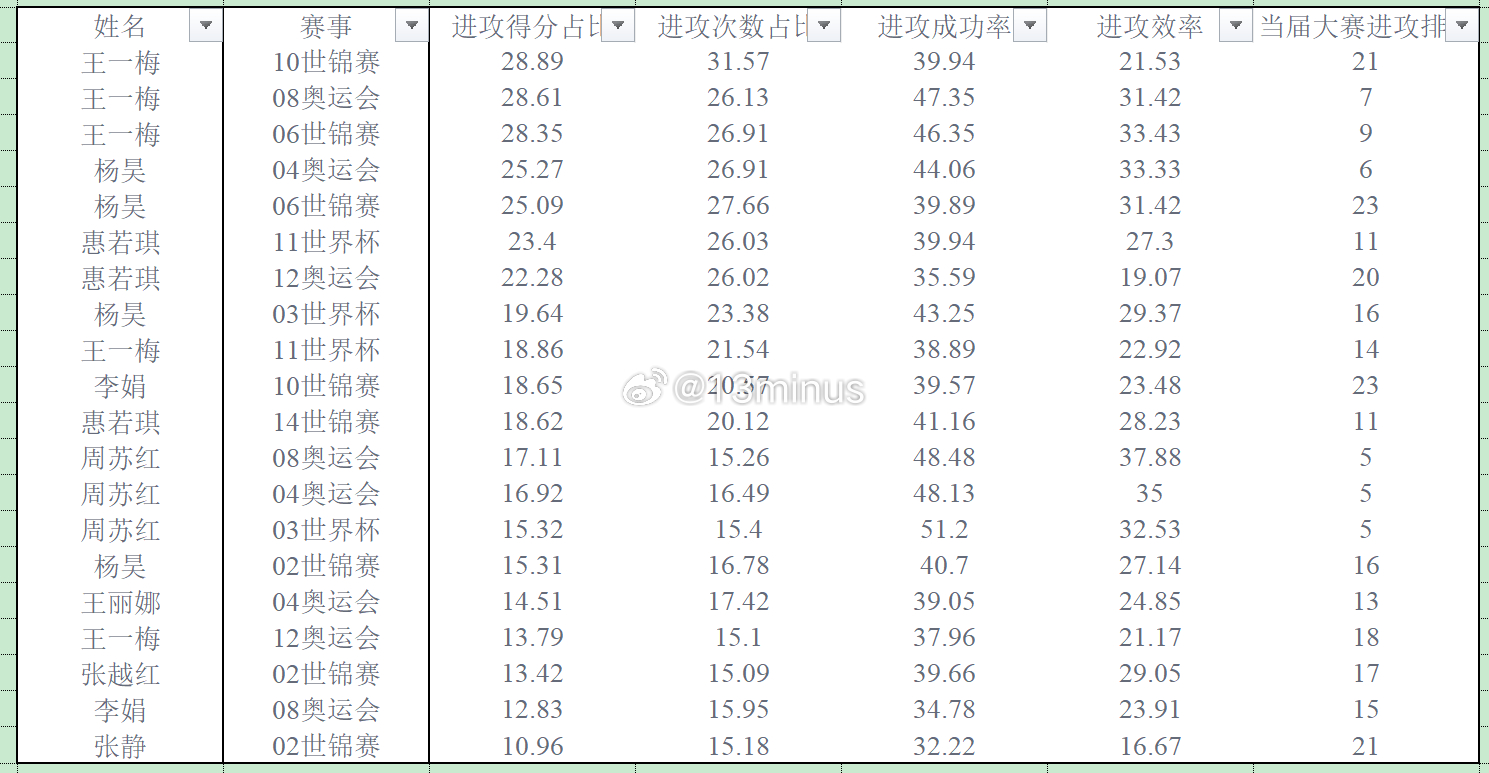Screen dimensions: 1489x773
Task: Click ranking value 14
Action: [1366, 350]
